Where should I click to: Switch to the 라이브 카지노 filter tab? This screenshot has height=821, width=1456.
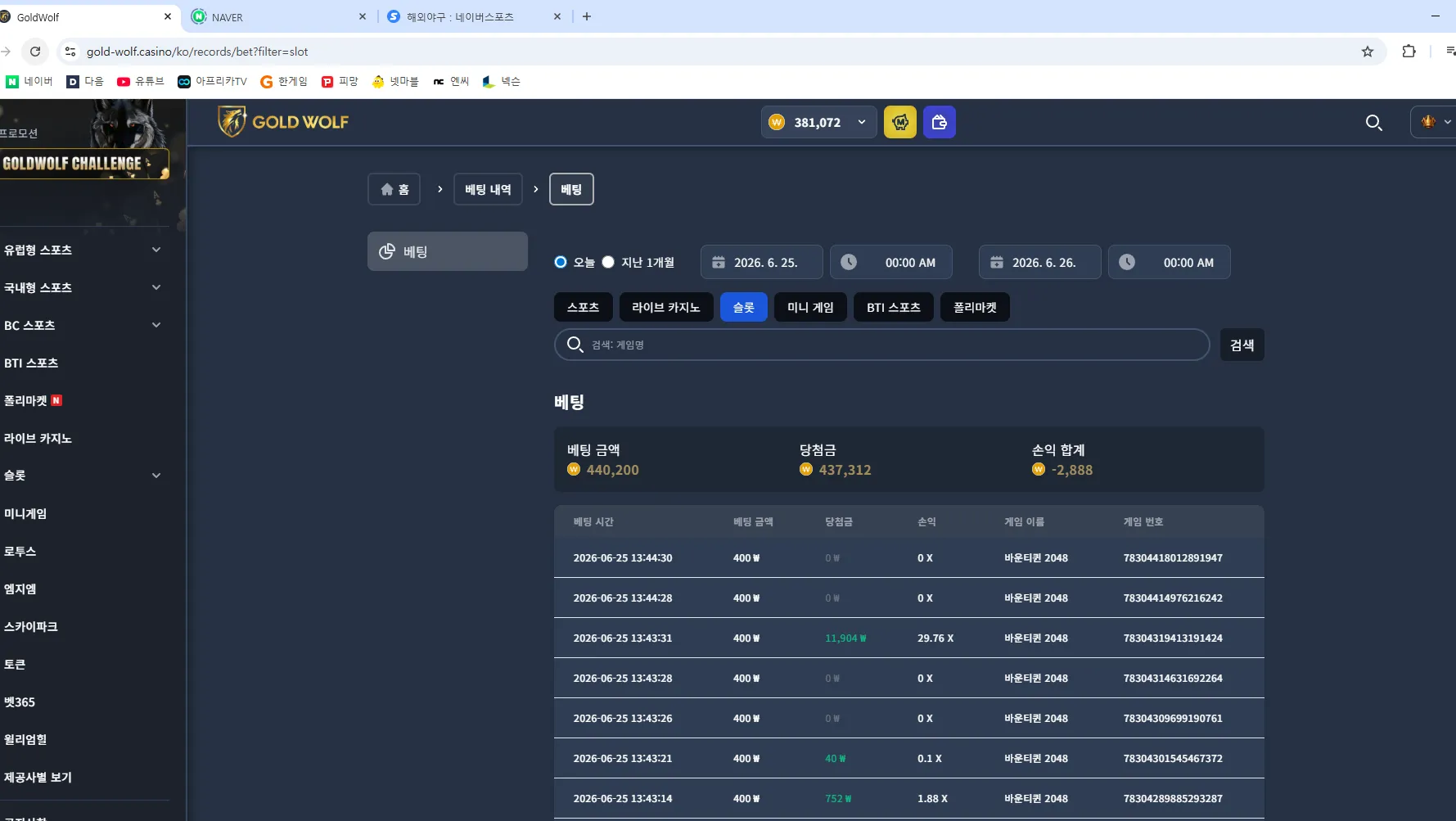pos(665,307)
